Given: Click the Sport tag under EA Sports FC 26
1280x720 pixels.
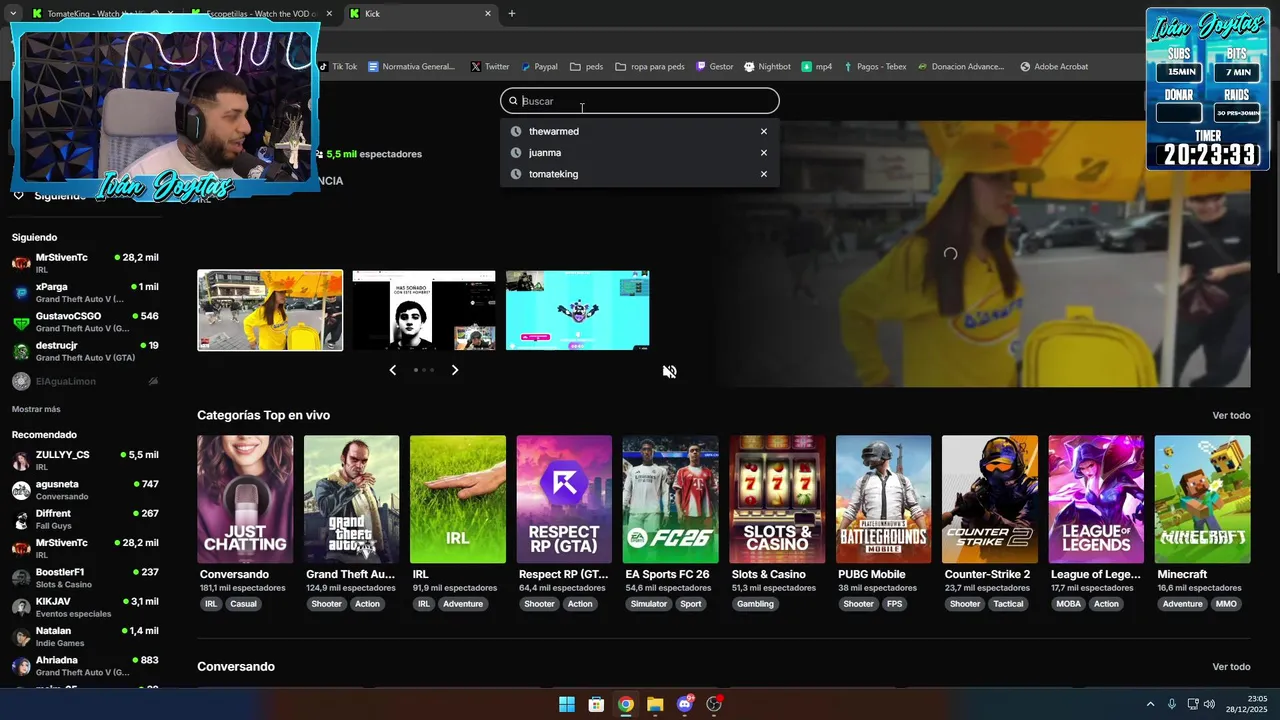Looking at the screenshot, I should click(691, 604).
